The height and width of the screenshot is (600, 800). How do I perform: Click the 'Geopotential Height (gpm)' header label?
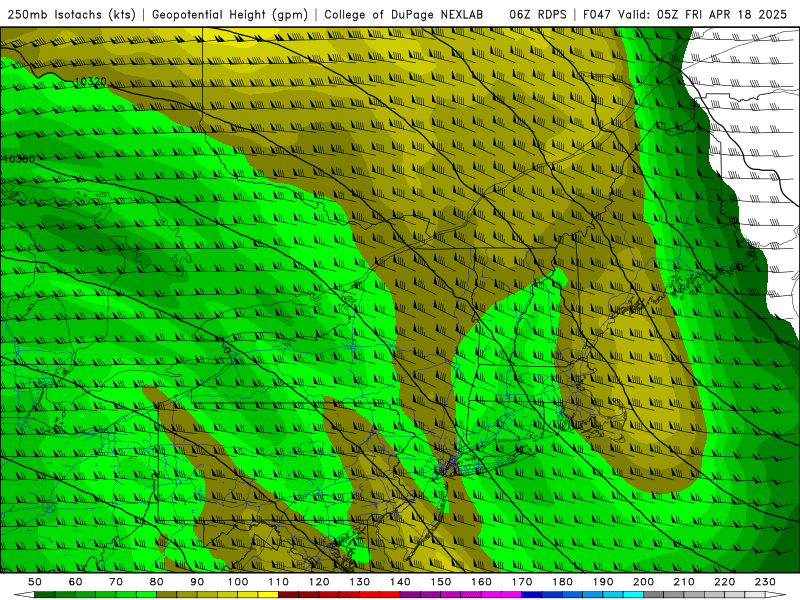[x=230, y=15]
